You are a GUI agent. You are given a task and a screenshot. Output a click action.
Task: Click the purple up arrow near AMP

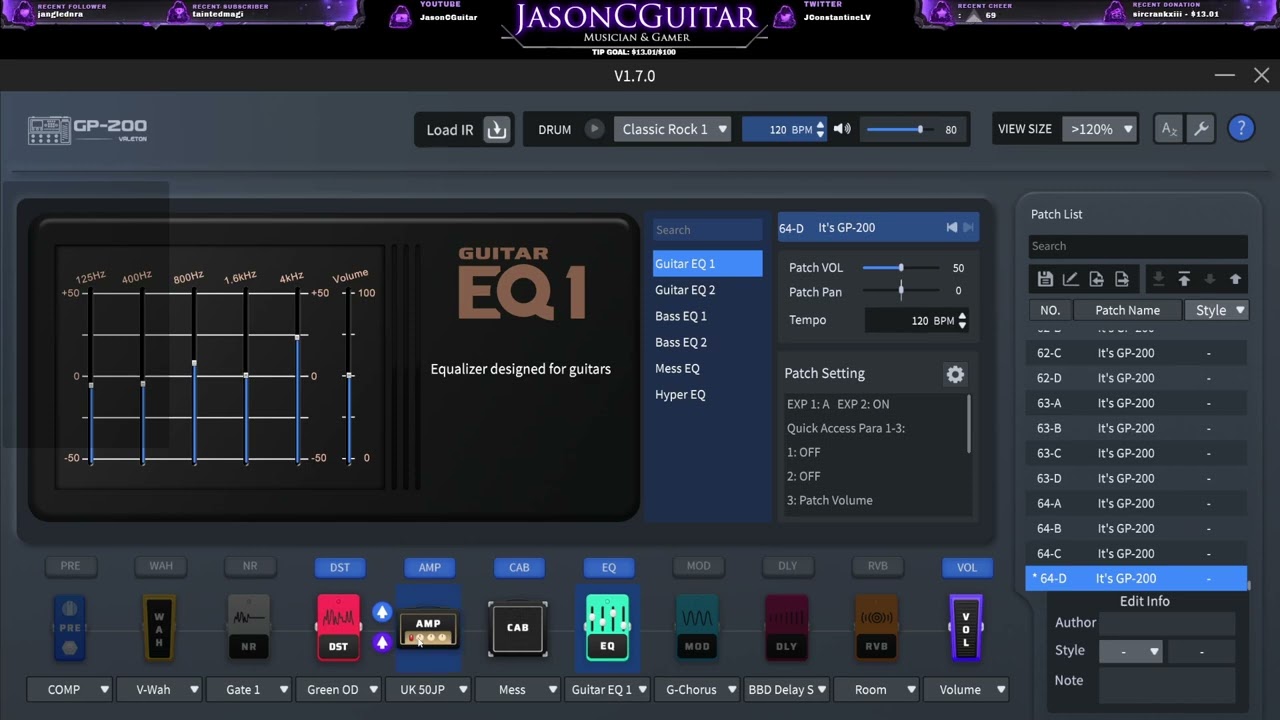(x=382, y=643)
